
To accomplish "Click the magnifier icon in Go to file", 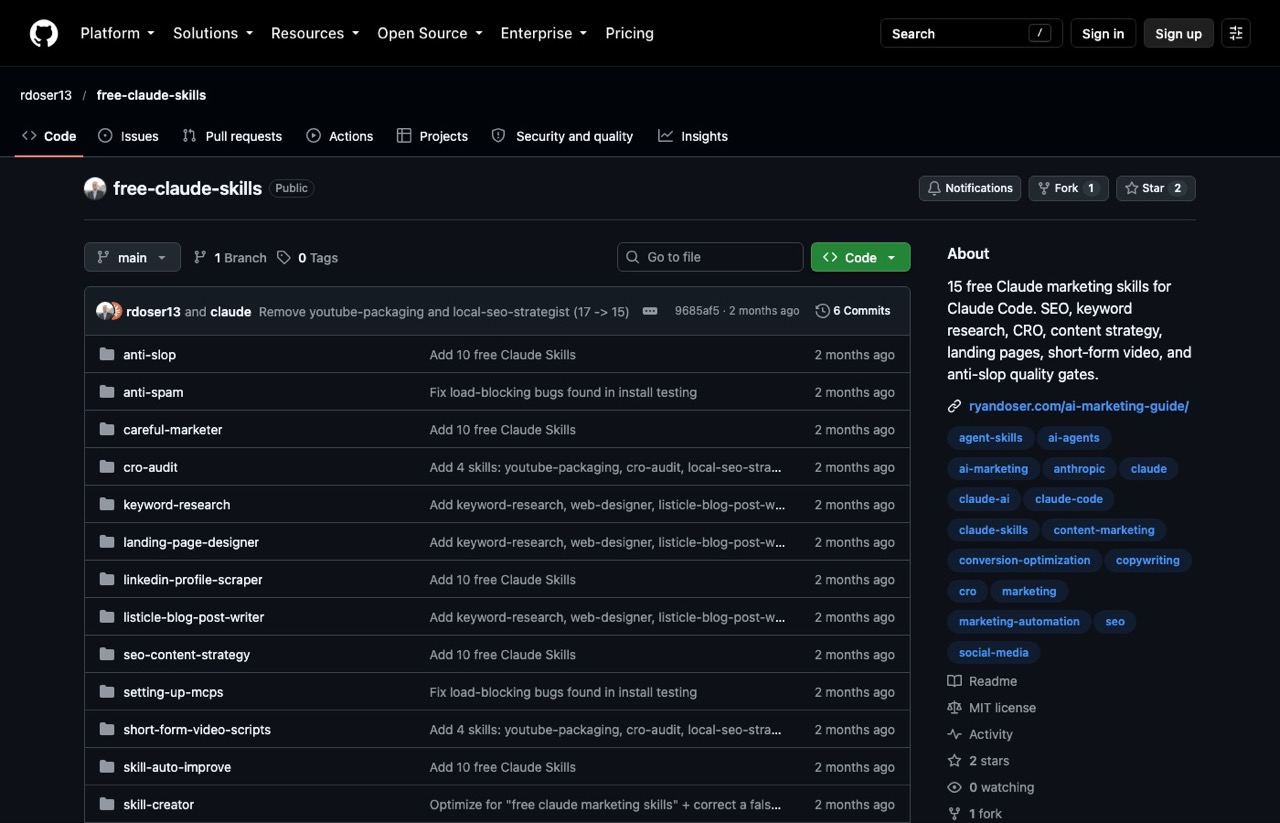I will pos(632,257).
